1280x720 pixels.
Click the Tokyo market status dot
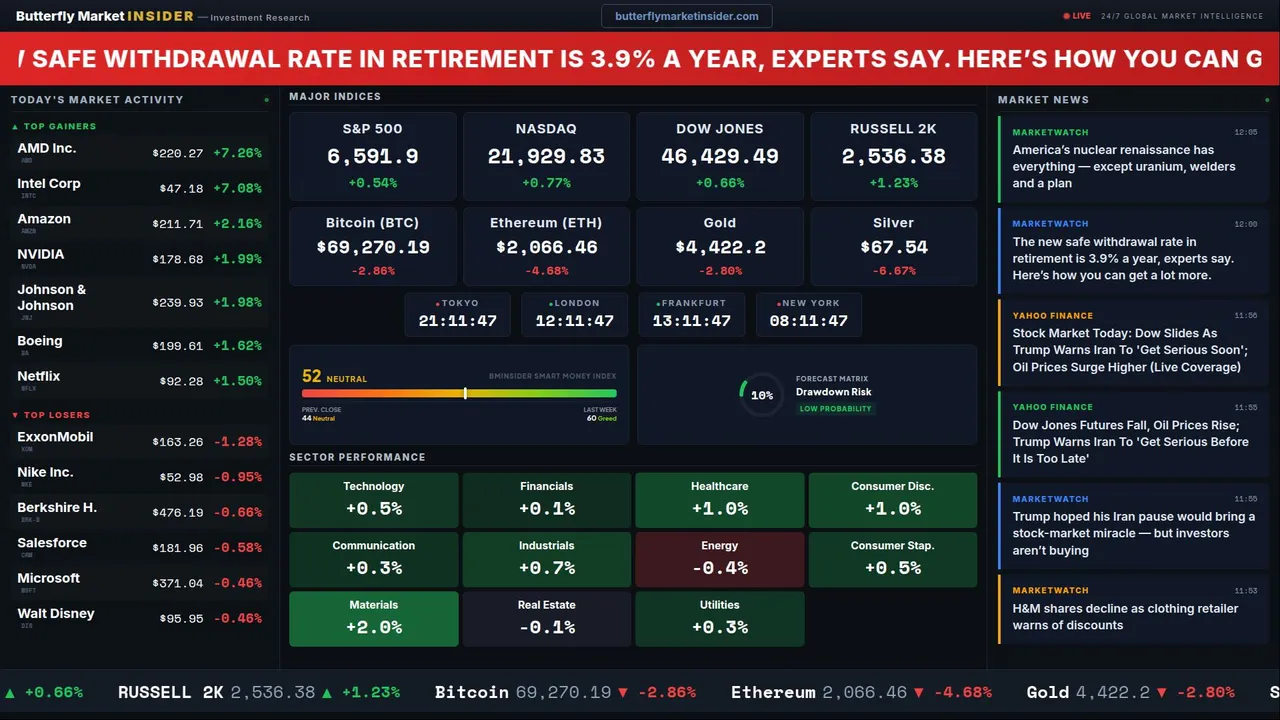pos(438,303)
